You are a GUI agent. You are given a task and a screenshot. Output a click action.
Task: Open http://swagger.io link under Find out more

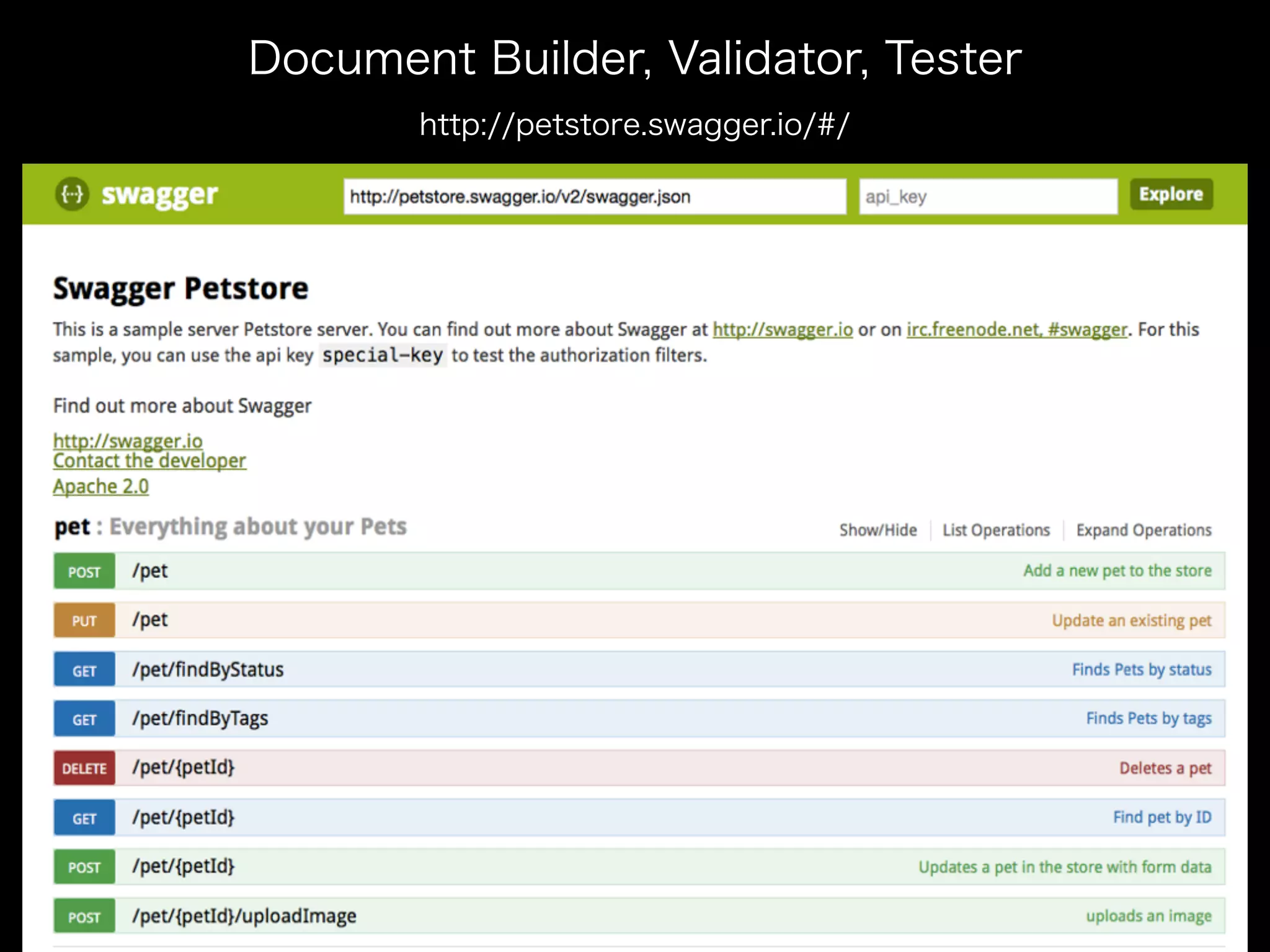click(128, 441)
